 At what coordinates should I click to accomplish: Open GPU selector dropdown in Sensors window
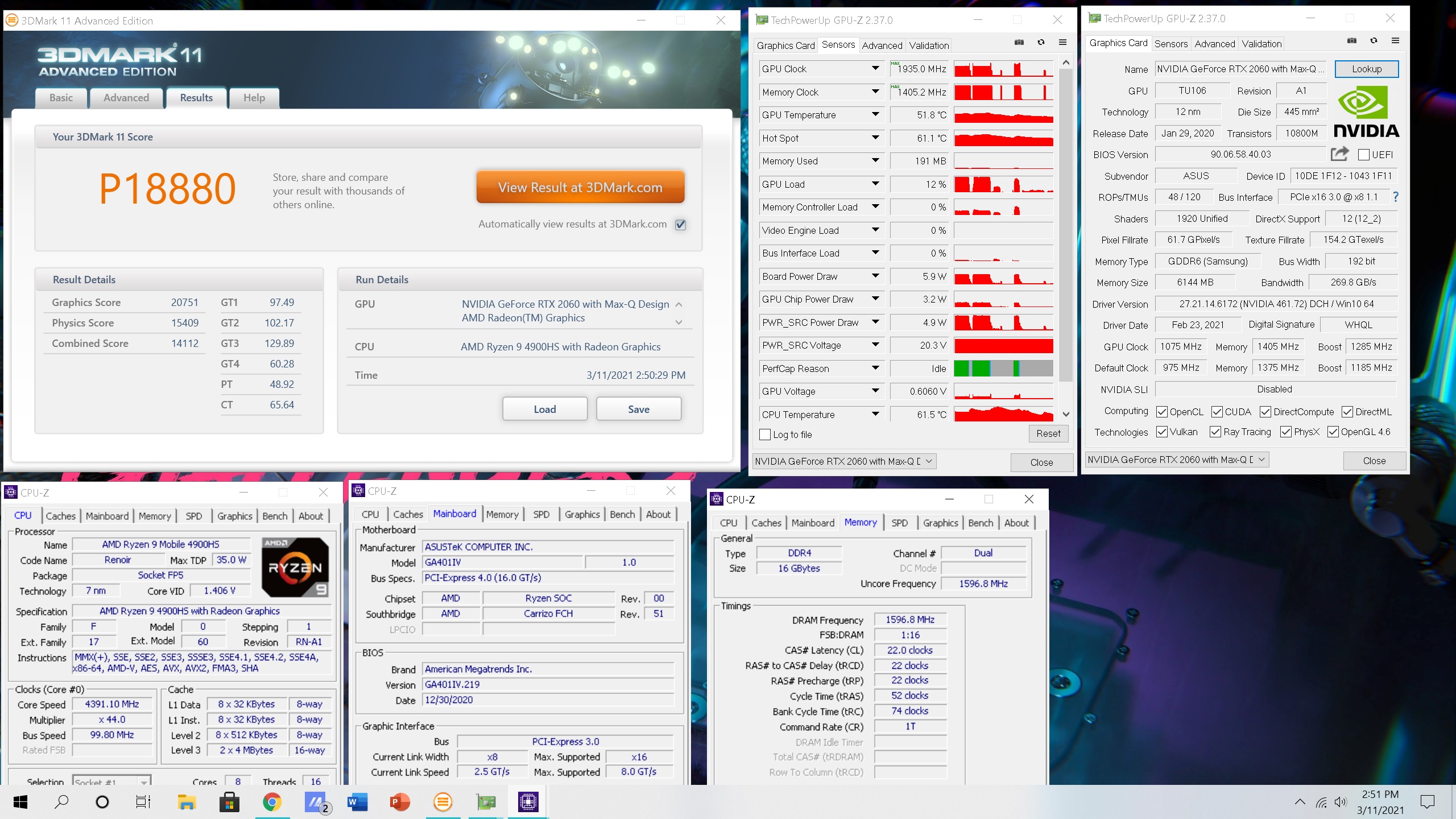(844, 461)
